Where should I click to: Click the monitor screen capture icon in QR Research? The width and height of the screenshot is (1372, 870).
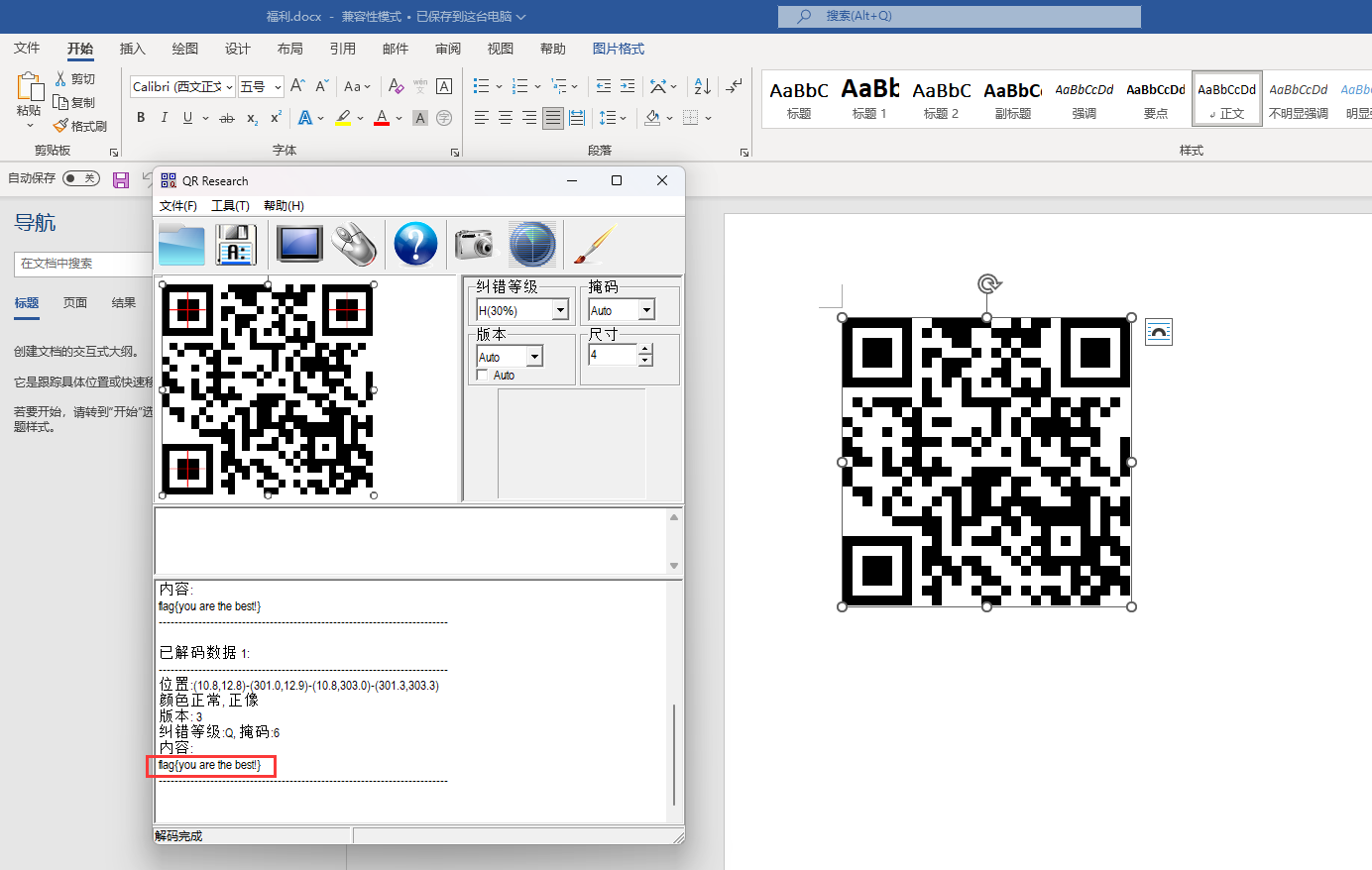[299, 244]
